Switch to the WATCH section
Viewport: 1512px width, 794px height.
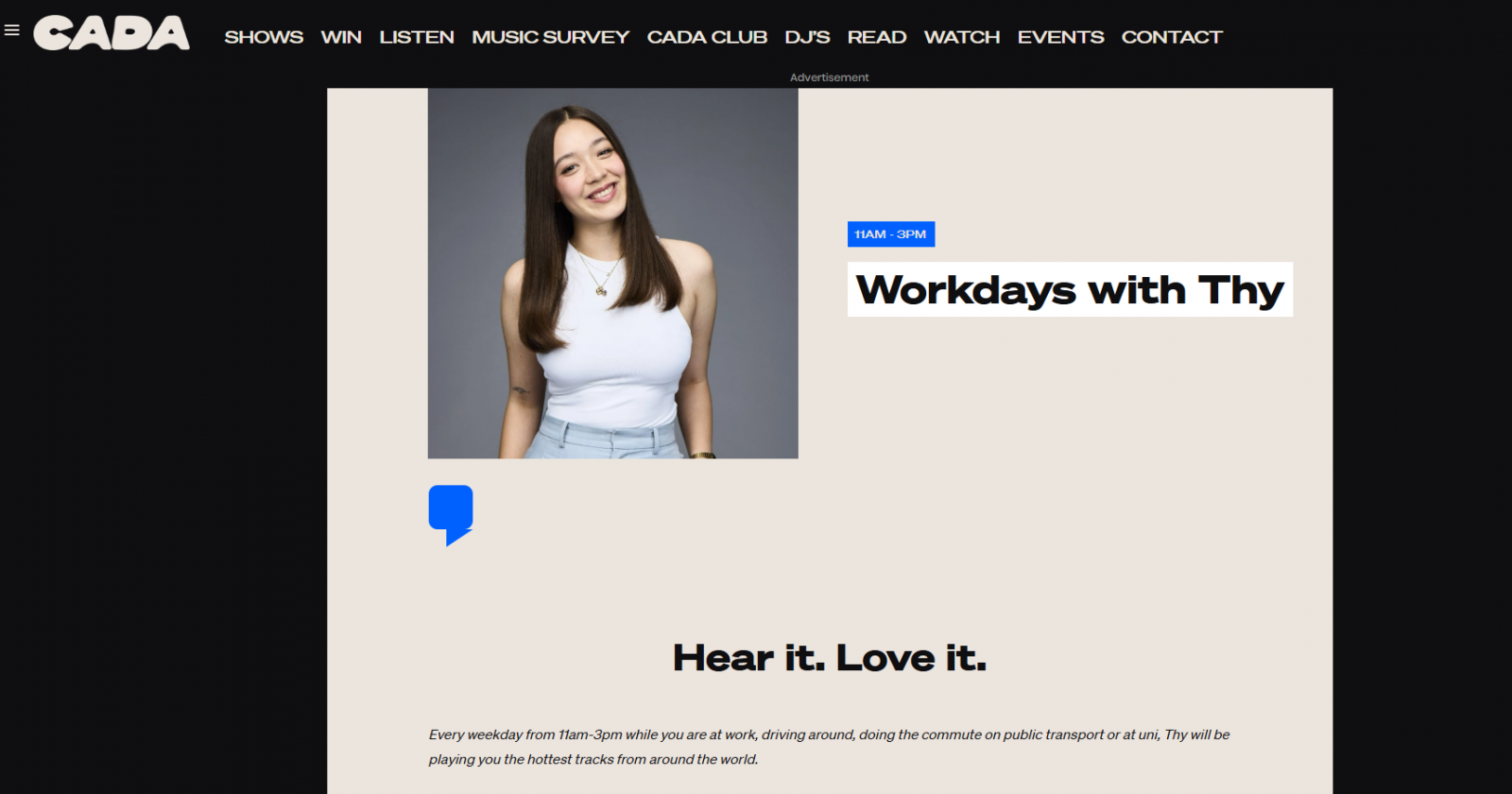962,37
